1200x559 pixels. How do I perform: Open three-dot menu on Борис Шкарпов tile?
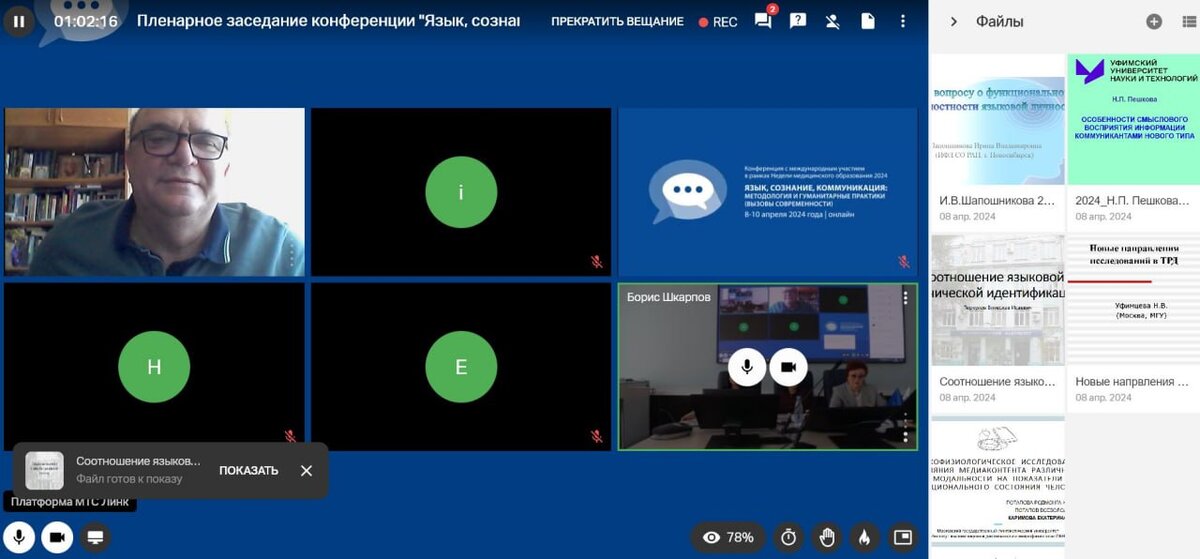pos(905,297)
